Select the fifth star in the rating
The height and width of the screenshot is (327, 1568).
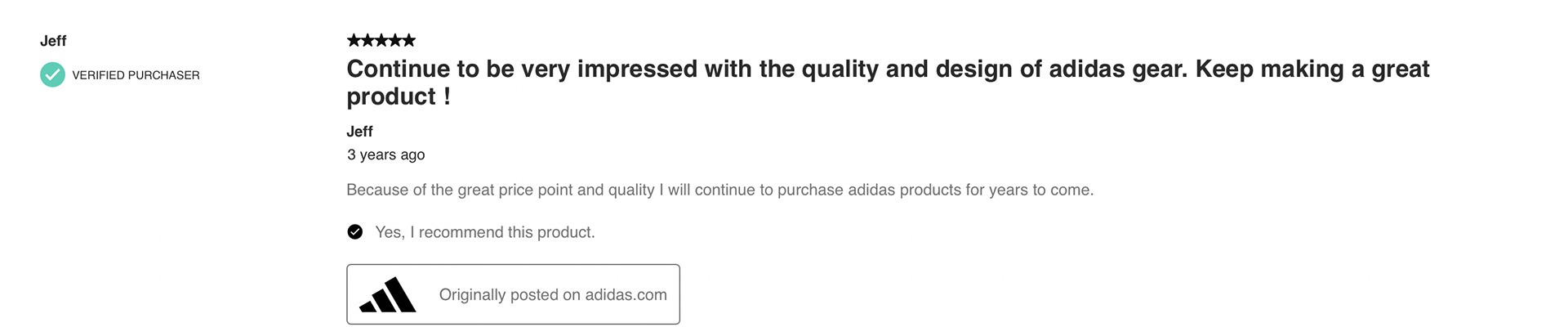[409, 40]
